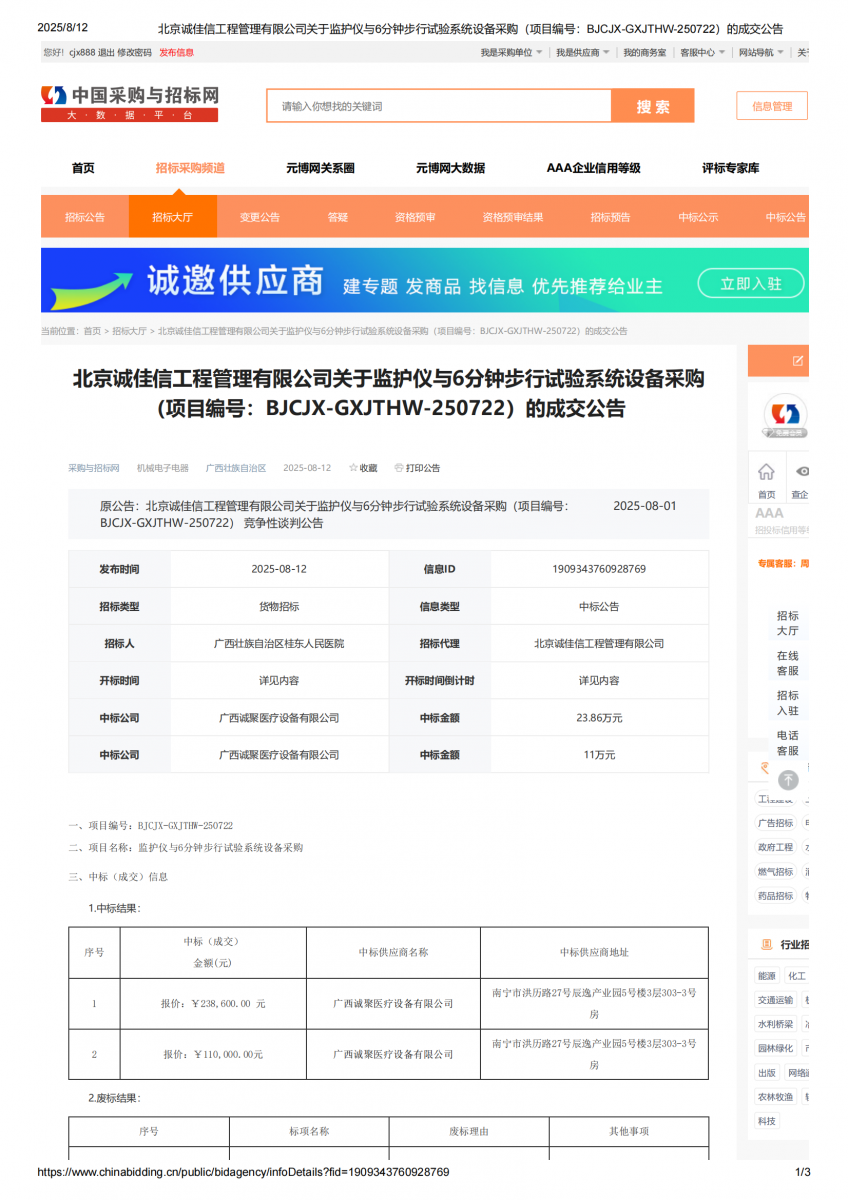Click the printer icon for 打印公告
Viewport: 848px width, 1200px height.
pos(399,468)
